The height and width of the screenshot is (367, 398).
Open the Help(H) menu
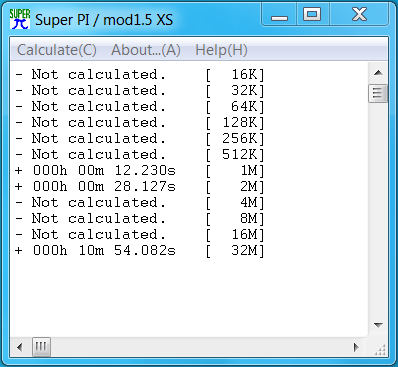221,50
